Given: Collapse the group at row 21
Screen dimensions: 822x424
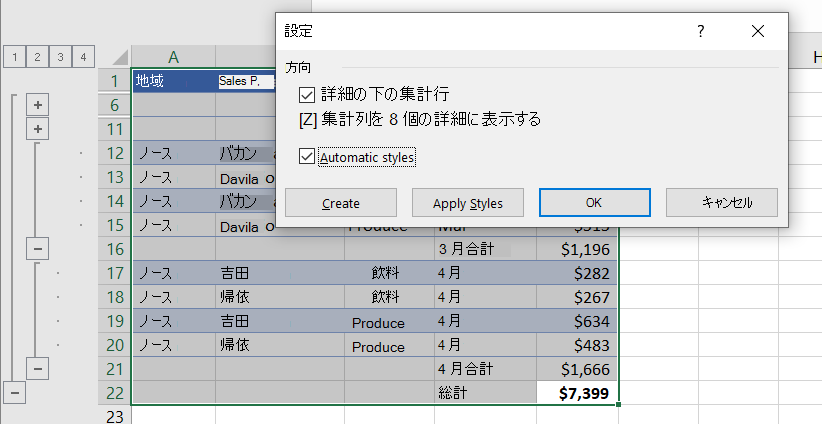Looking at the screenshot, I should point(38,368).
